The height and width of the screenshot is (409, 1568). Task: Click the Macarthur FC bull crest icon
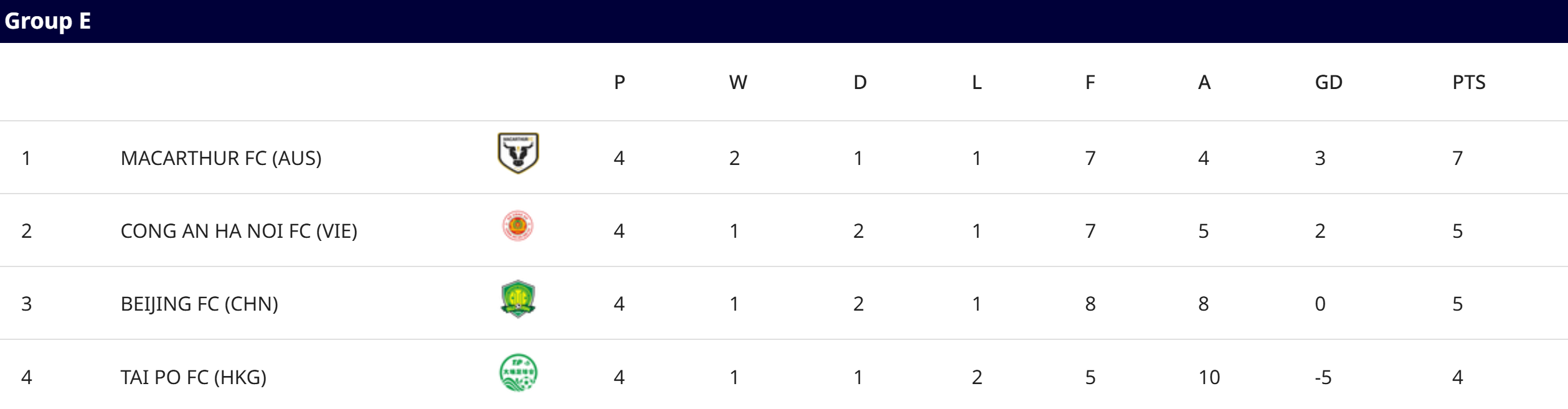(x=518, y=153)
